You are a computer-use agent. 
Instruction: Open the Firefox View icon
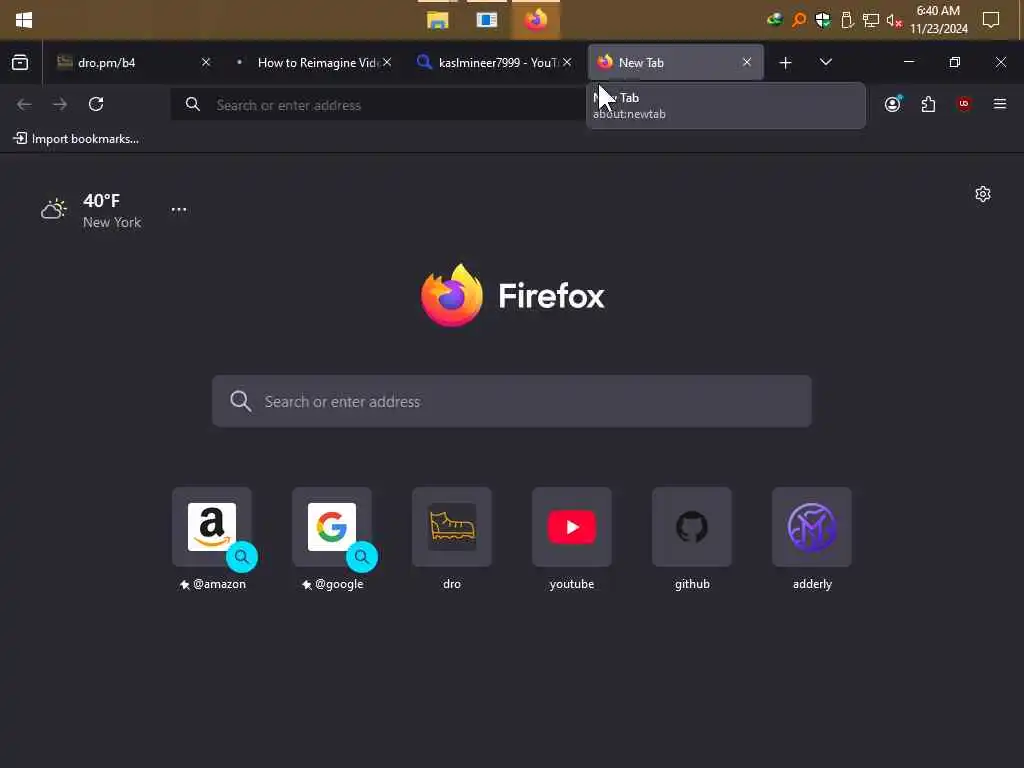pyautogui.click(x=20, y=63)
